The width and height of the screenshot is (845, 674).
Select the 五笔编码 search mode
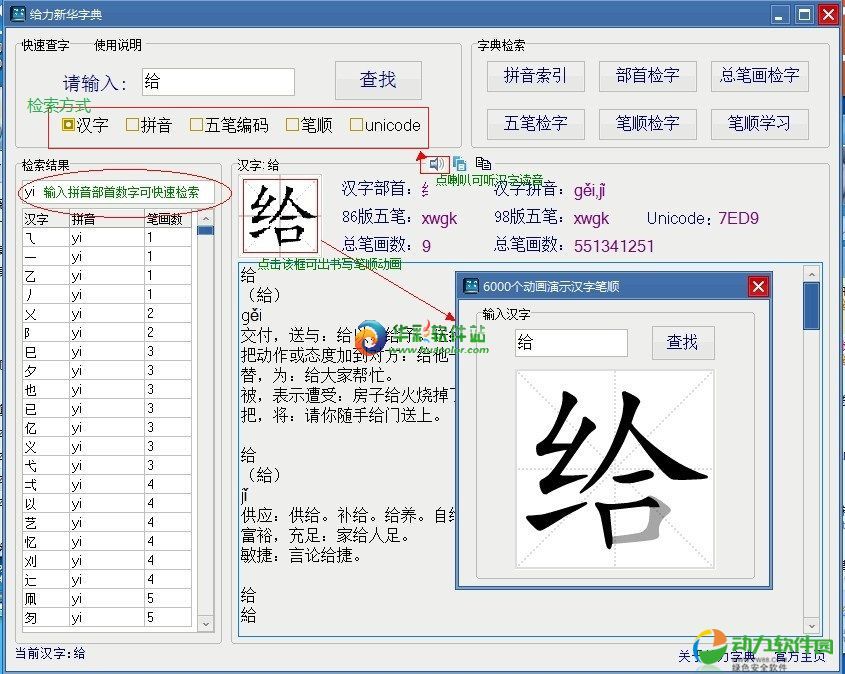196,126
